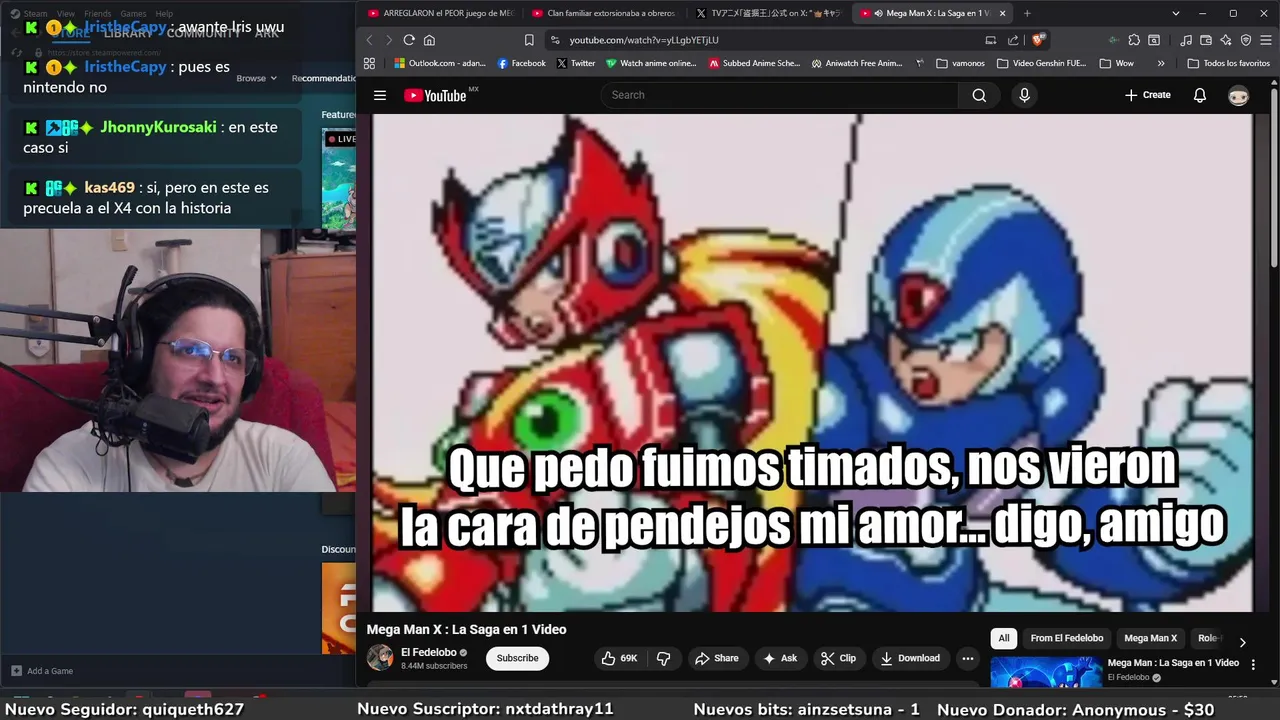This screenshot has height=720, width=1280.
Task: Click the video player frame
Action: 811,362
